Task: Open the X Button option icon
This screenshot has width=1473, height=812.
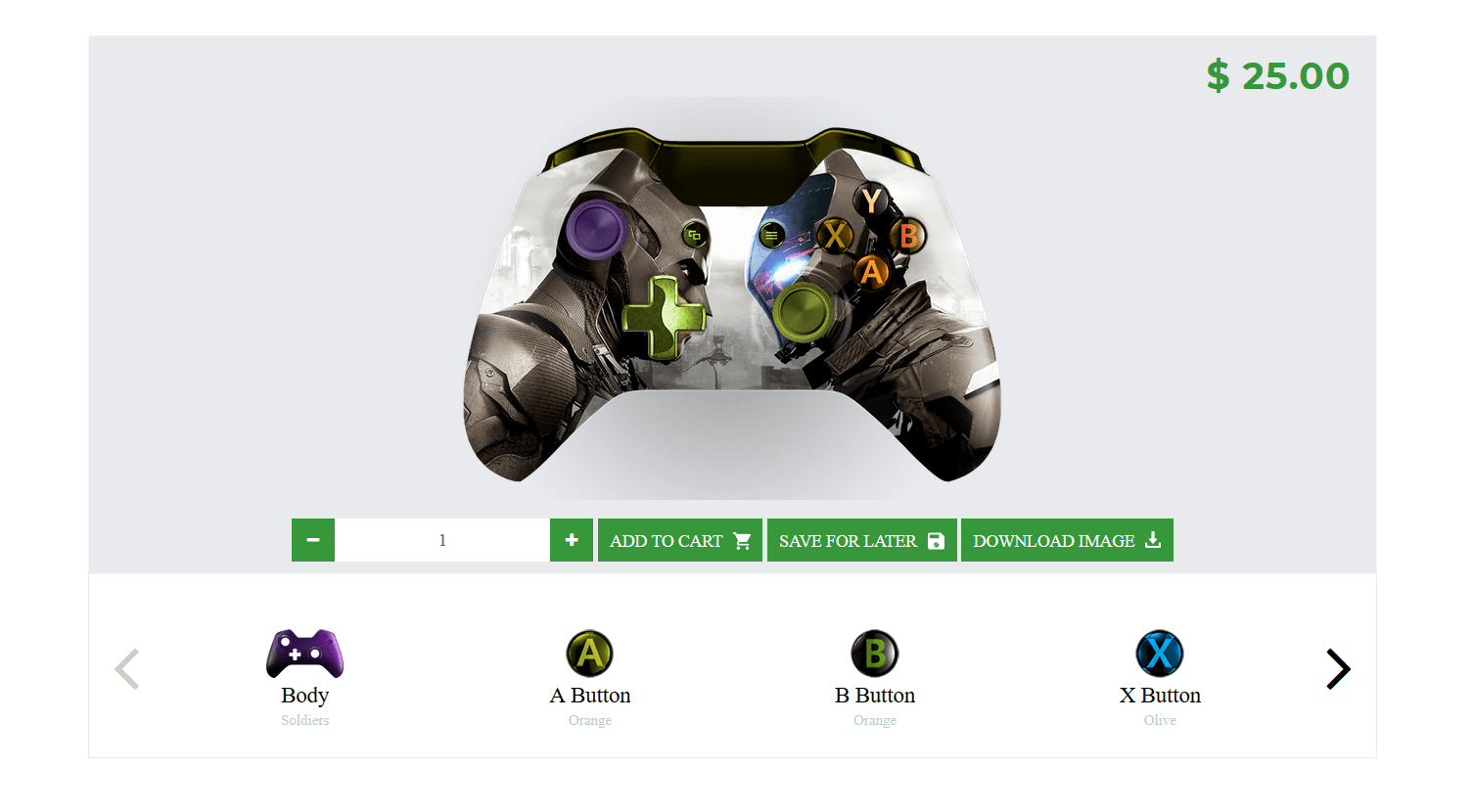Action: click(x=1160, y=654)
